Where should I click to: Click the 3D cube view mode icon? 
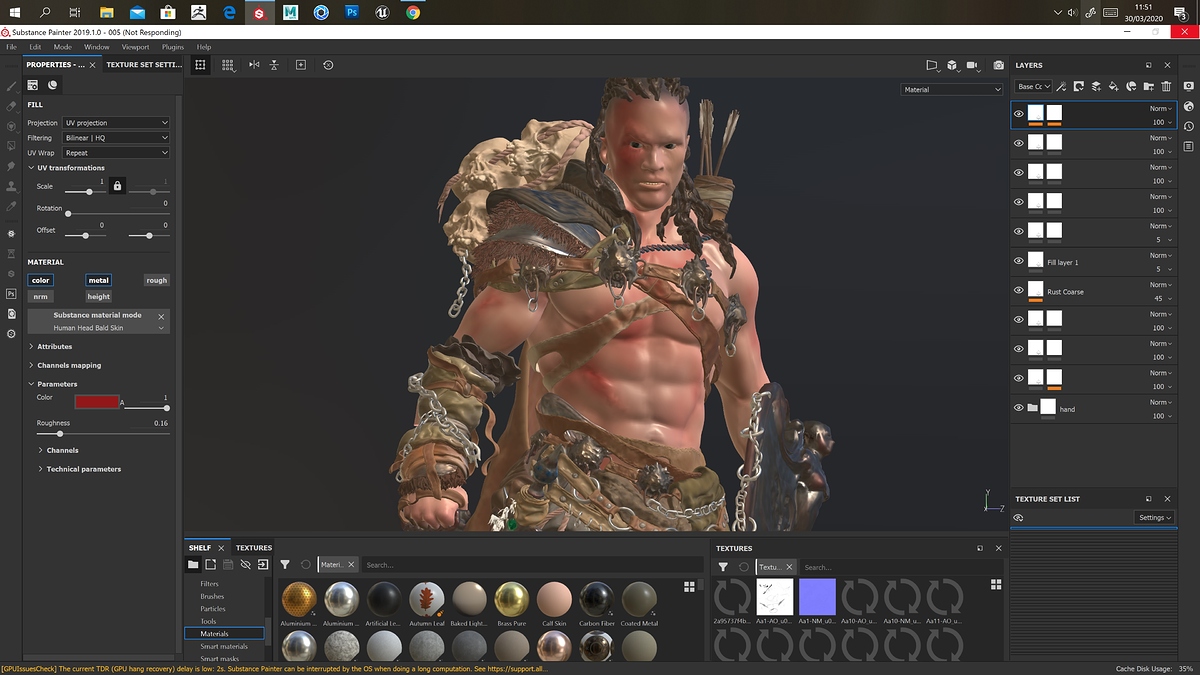953,65
